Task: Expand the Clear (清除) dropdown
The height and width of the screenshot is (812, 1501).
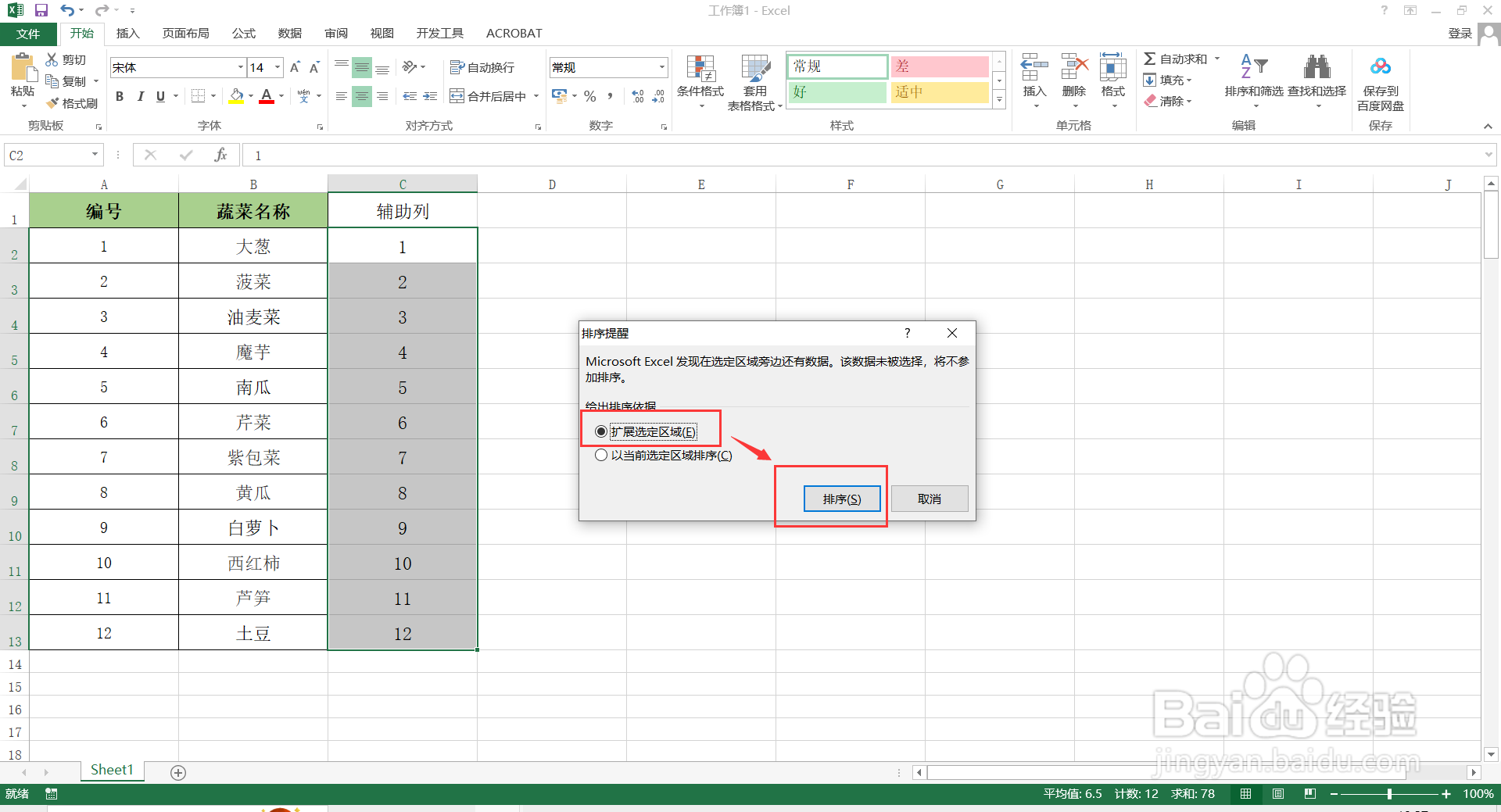Action: coord(1189,102)
